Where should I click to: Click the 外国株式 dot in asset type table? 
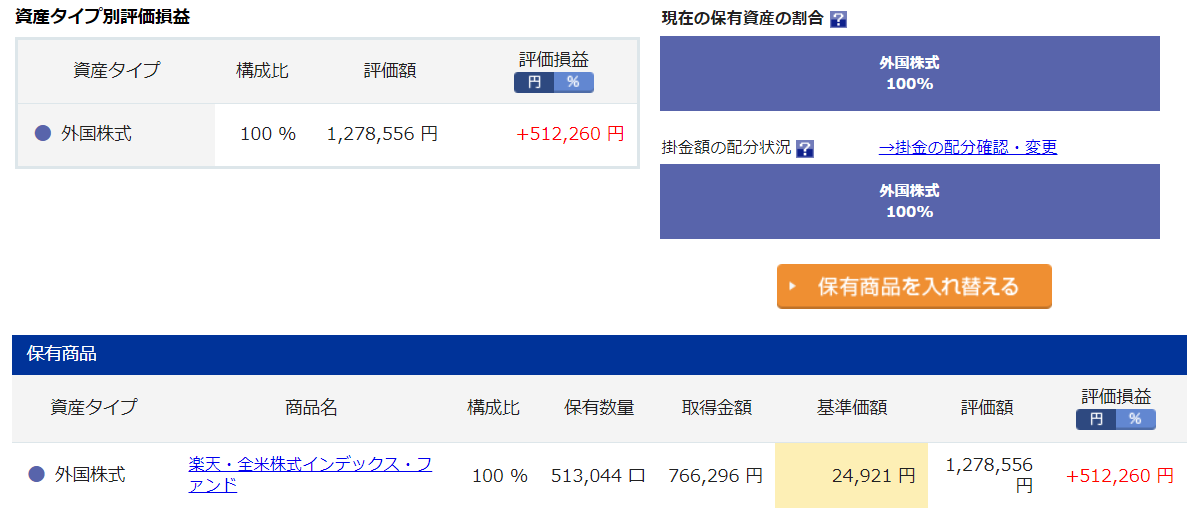point(43,134)
